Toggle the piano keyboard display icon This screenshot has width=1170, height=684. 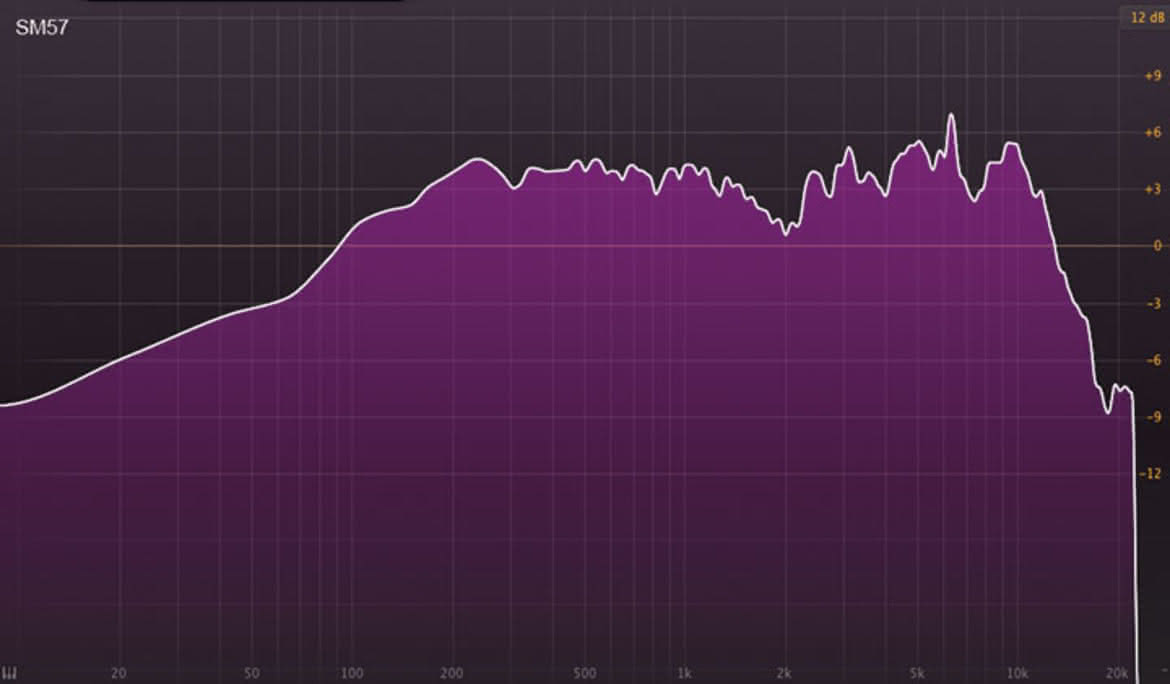(x=9, y=674)
